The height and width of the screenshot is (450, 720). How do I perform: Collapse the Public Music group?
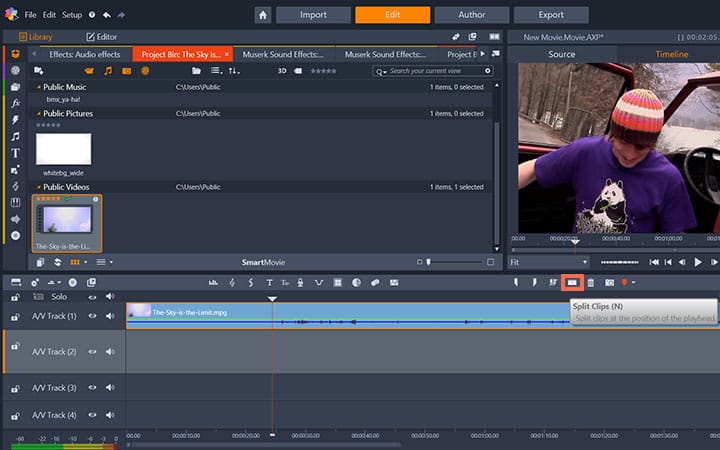(39, 87)
